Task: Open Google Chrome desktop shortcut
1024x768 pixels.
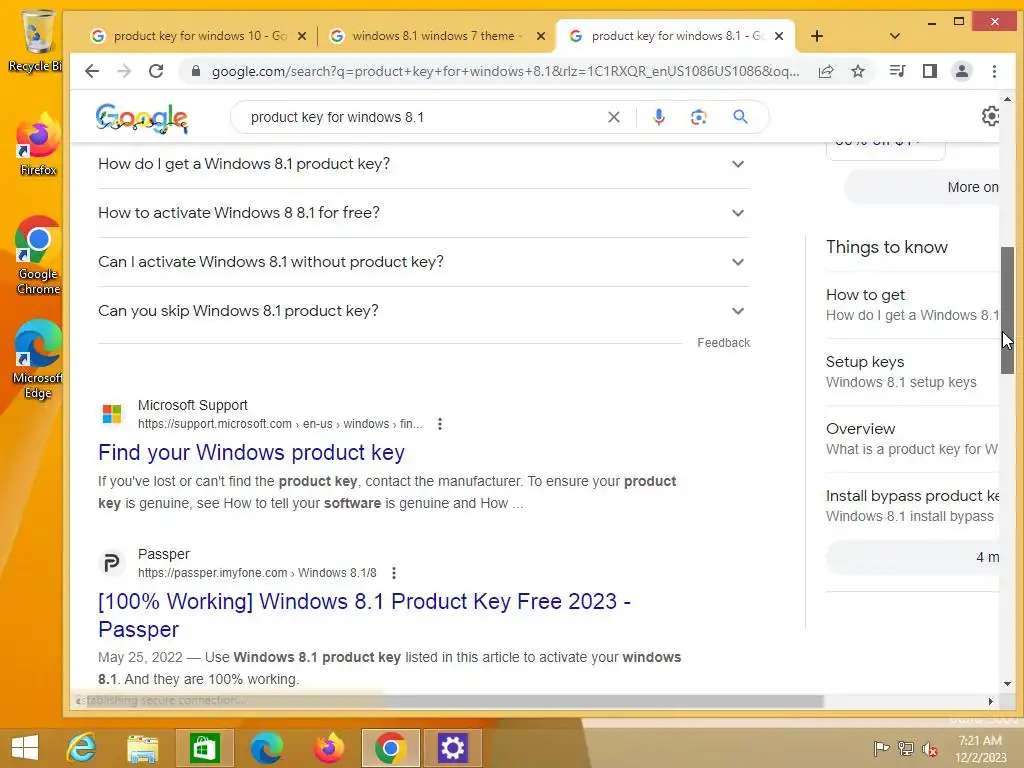Action: (x=38, y=255)
